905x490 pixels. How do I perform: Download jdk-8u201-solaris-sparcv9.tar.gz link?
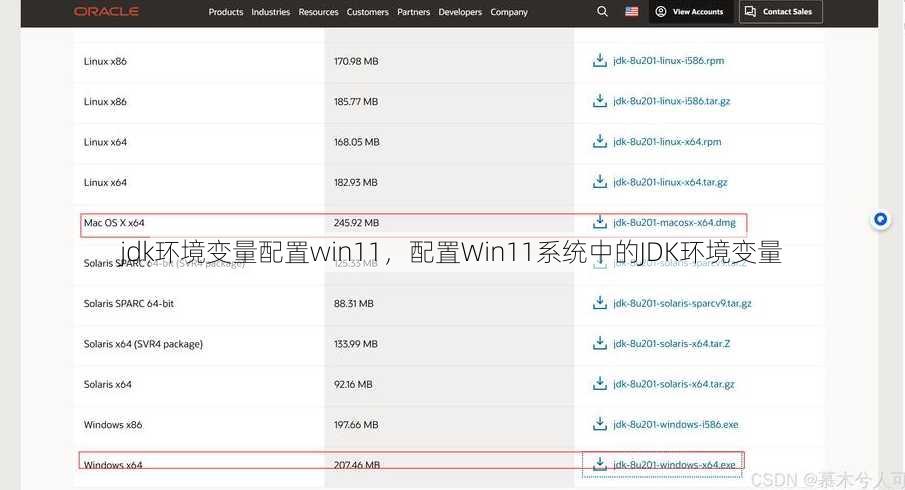(x=682, y=303)
